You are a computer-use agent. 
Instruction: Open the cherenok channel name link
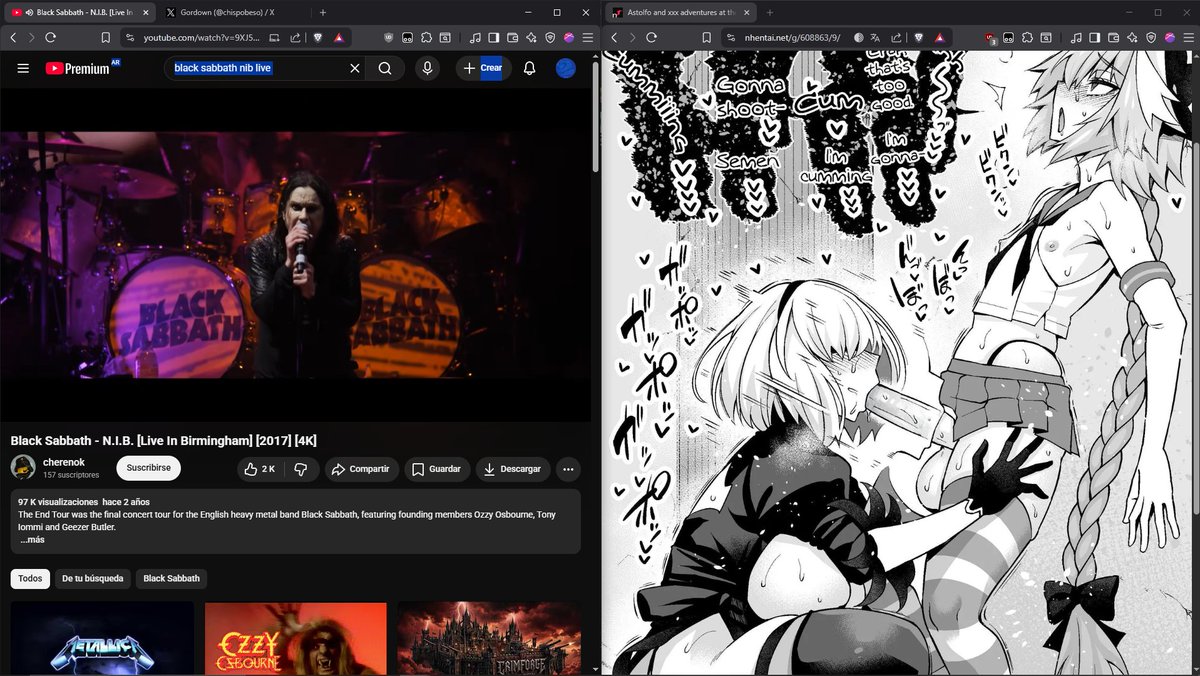coord(64,462)
